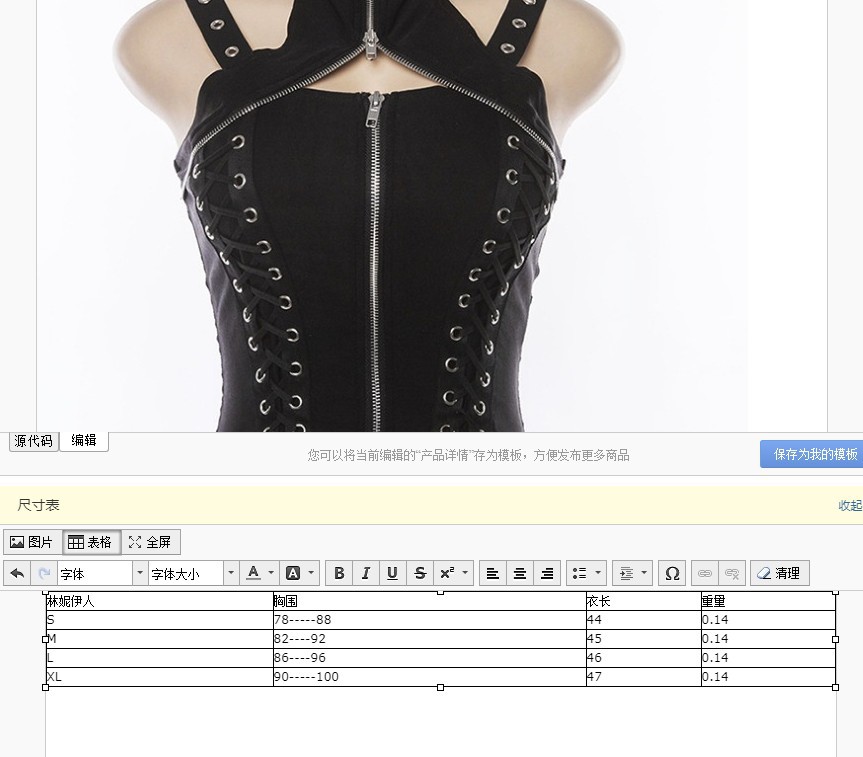Screen dimensions: 863x757
Task: Click the 清理 clear formatting button
Action: point(779,574)
